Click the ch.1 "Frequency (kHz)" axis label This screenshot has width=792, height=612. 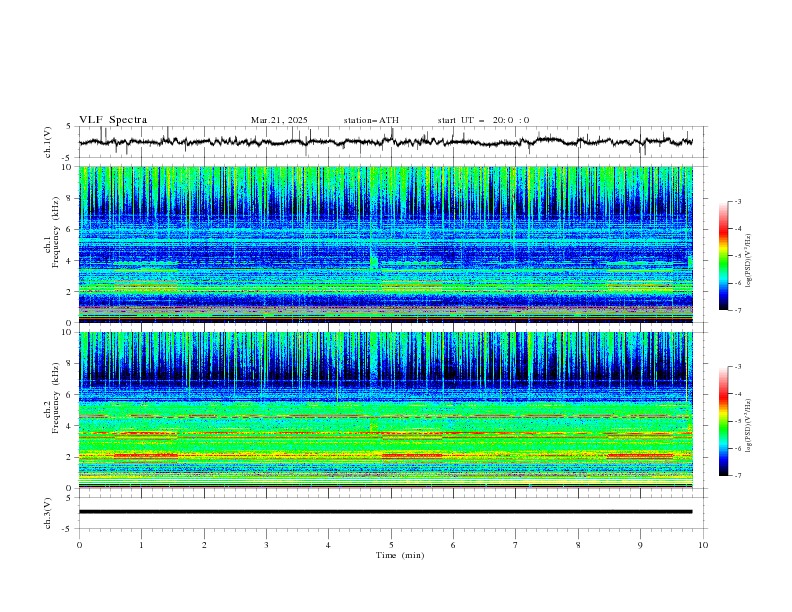[x=55, y=232]
